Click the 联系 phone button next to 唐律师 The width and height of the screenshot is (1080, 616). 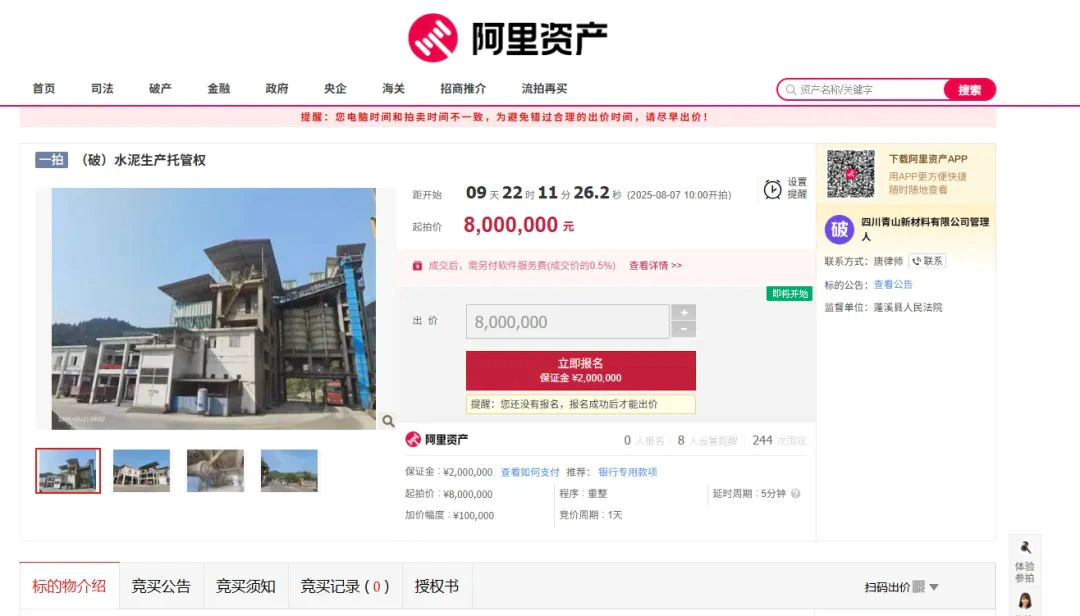click(926, 261)
